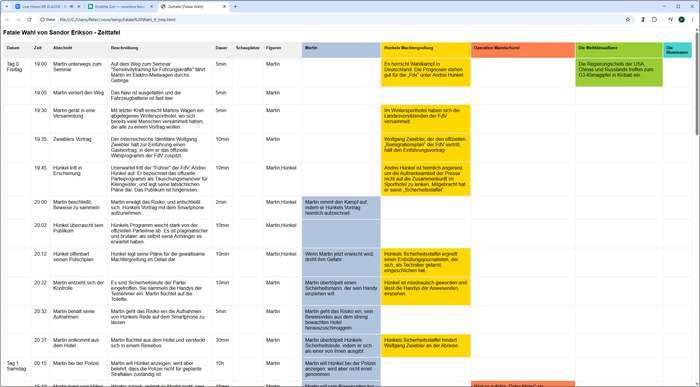Switch to the first browser tab
The height and width of the screenshot is (387, 700).
click(x=48, y=7)
